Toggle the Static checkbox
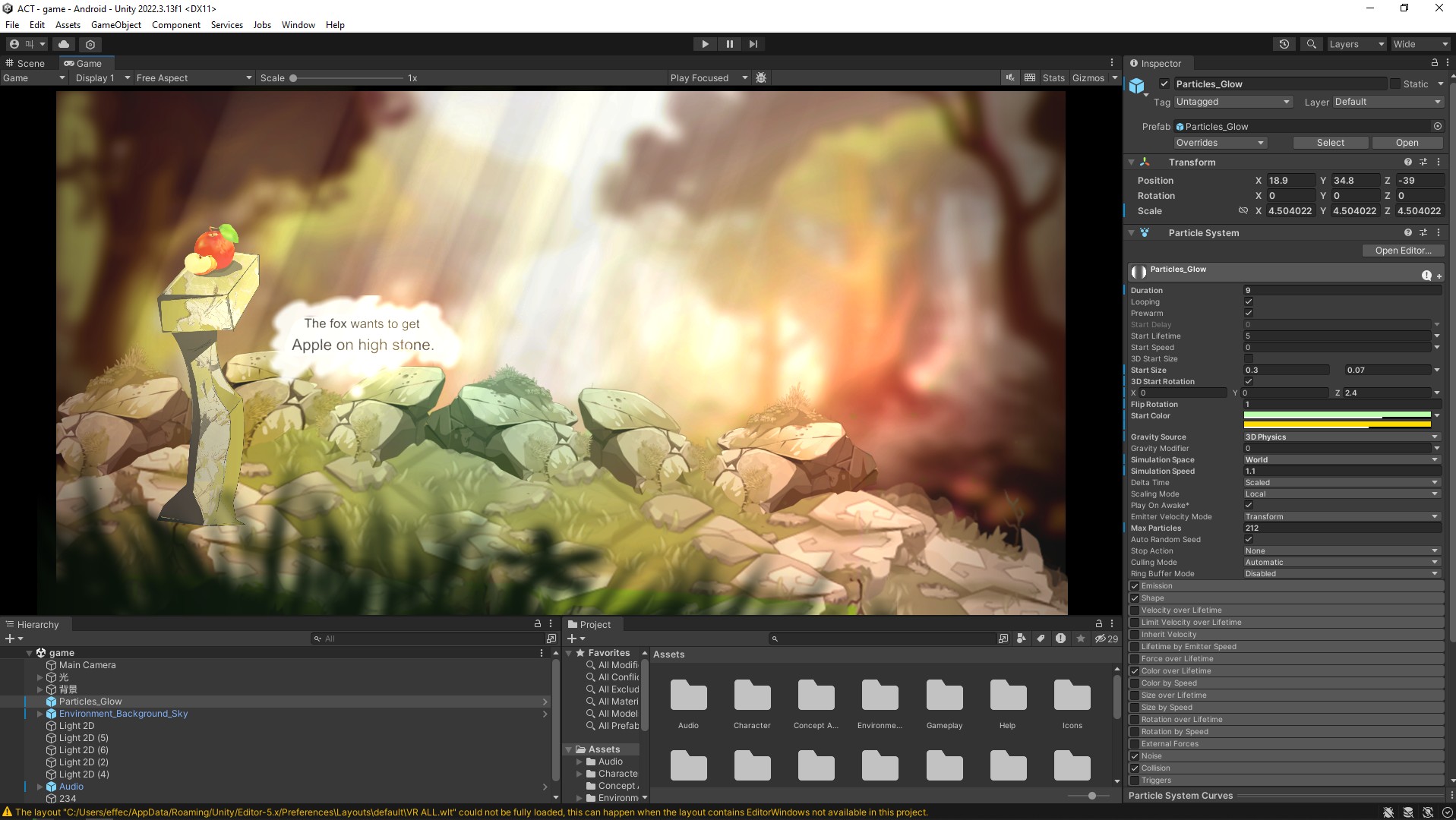Viewport: 1456px width, 820px height. 1395,84
